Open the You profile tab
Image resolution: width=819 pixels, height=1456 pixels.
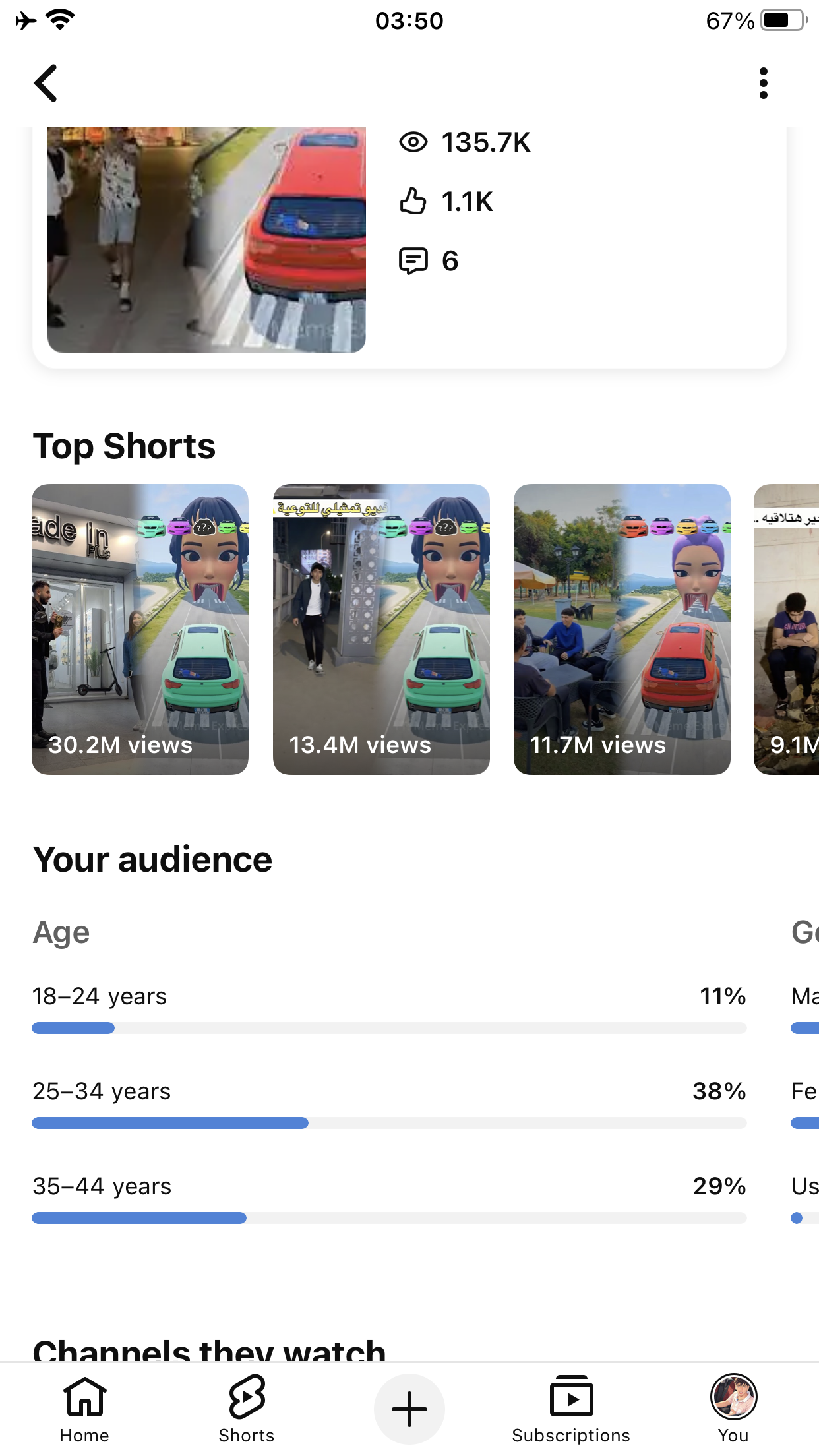click(733, 1410)
